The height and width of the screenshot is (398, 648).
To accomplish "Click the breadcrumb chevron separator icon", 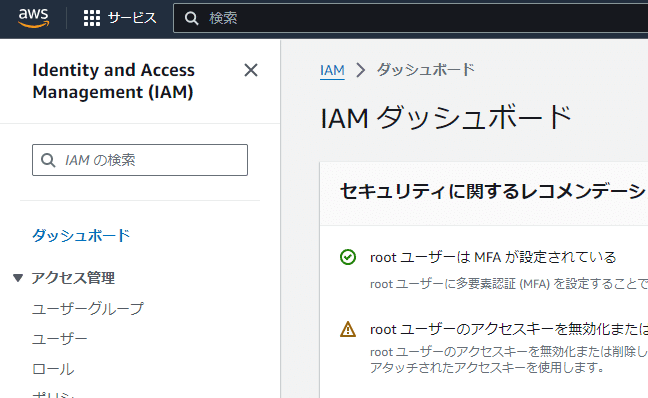I will click(x=361, y=70).
